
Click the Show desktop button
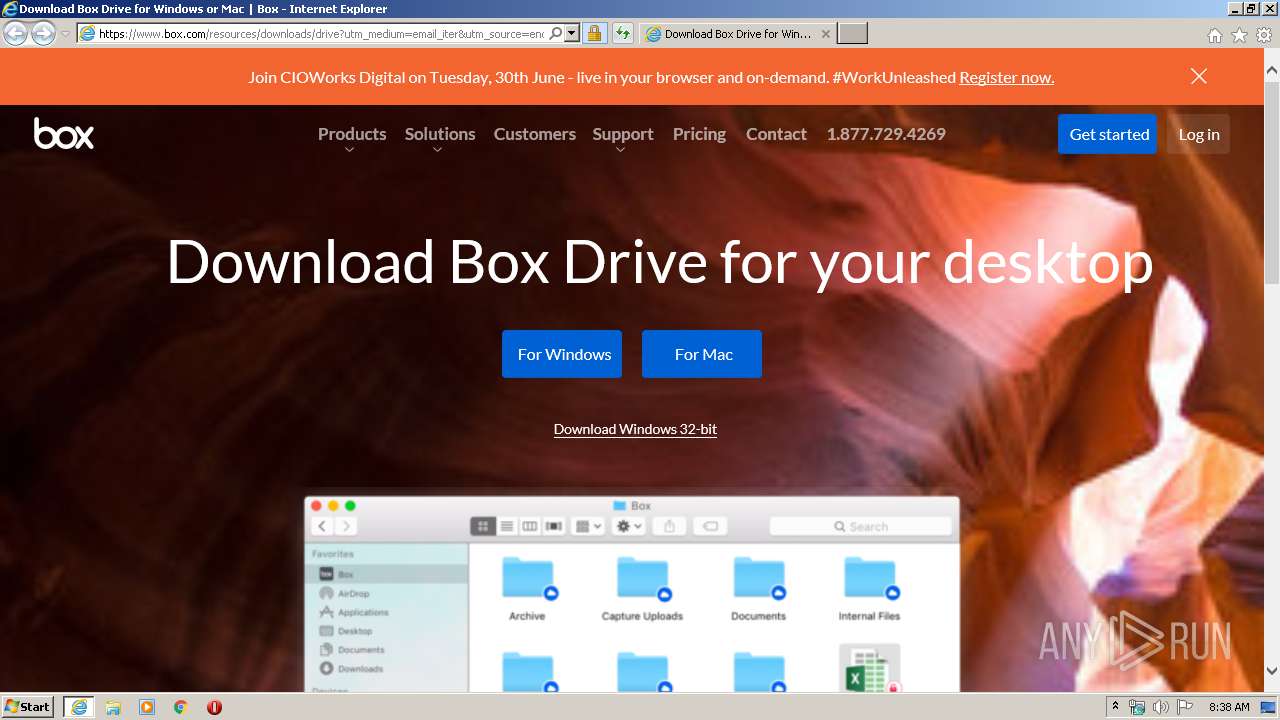(1269, 707)
